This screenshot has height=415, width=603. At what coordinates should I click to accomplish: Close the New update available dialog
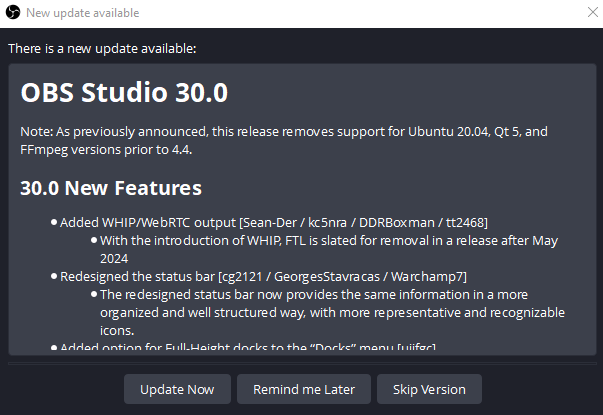tap(593, 12)
